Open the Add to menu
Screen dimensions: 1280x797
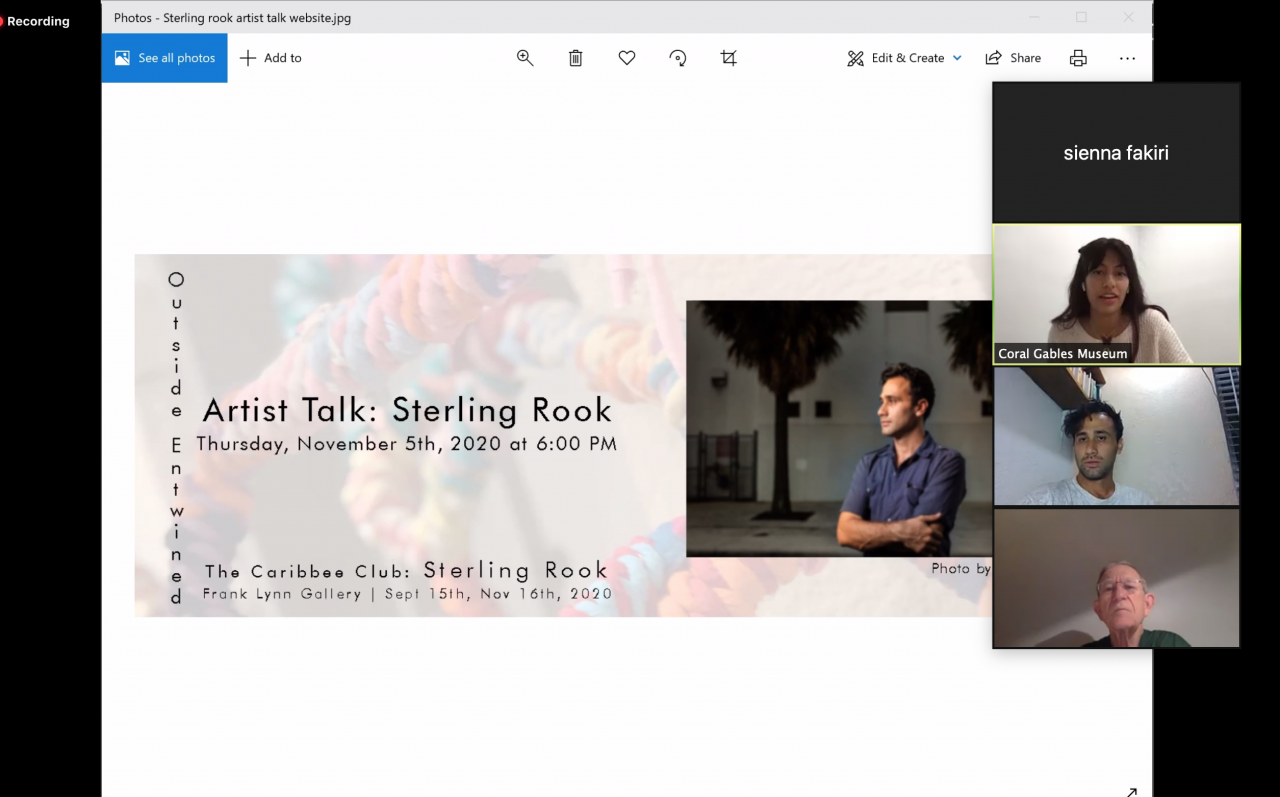point(271,58)
